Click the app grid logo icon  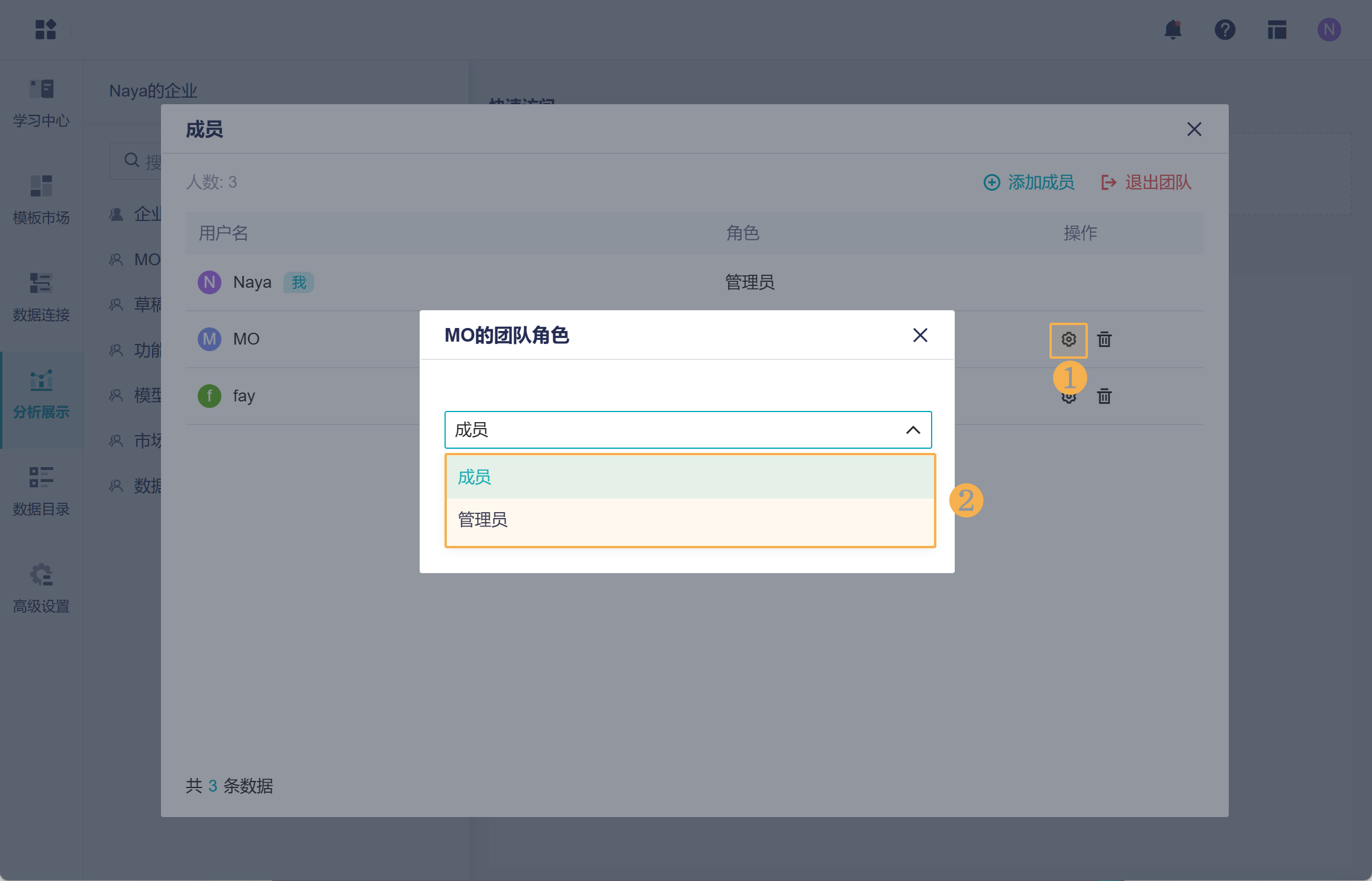[x=46, y=30]
